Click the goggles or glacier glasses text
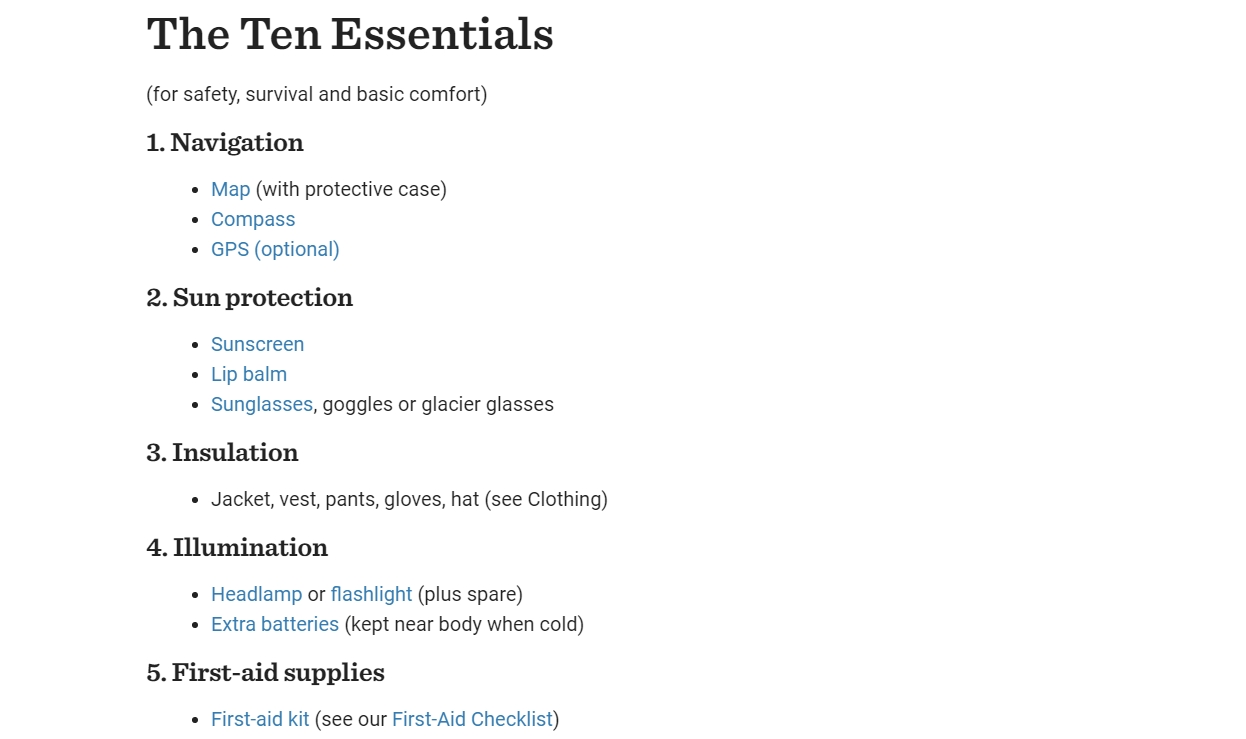Screen dimensions: 1246x739 pyautogui.click(x=438, y=404)
